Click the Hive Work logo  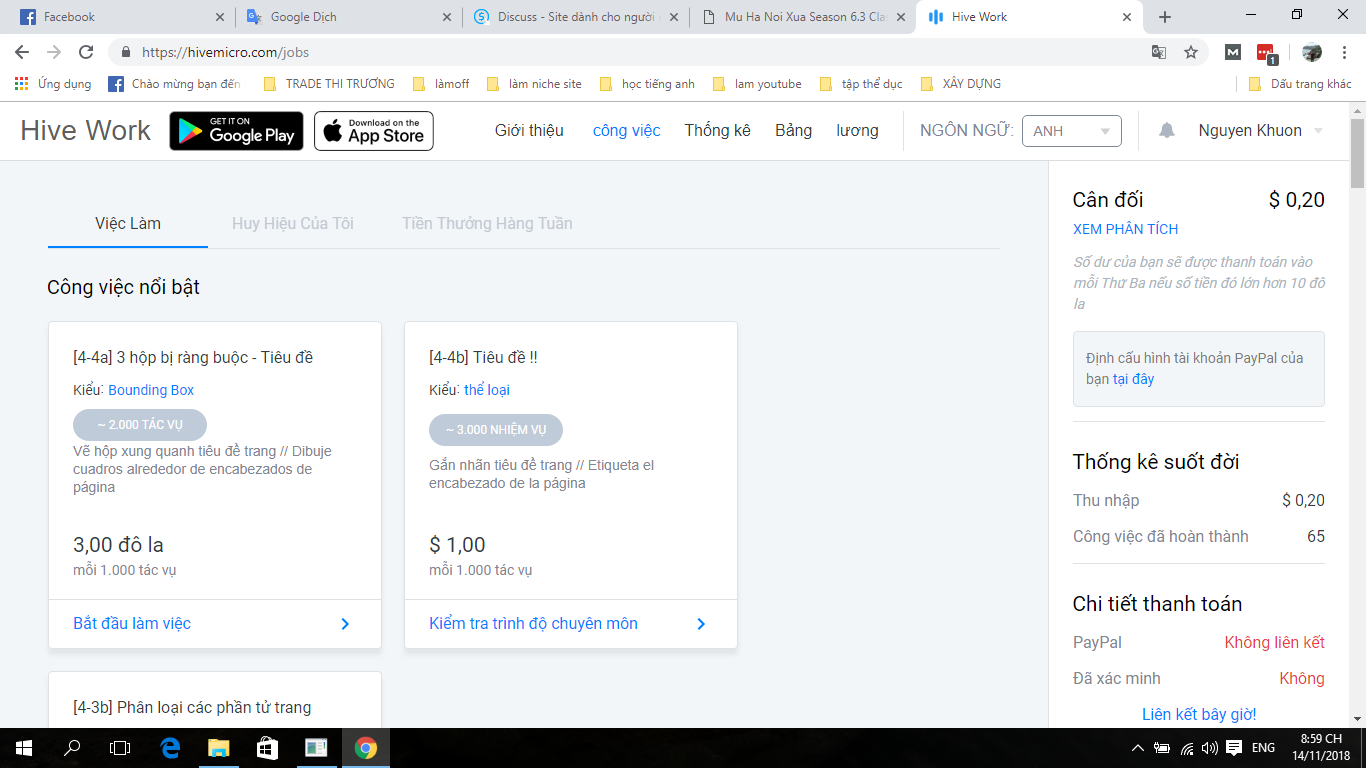[x=85, y=131]
